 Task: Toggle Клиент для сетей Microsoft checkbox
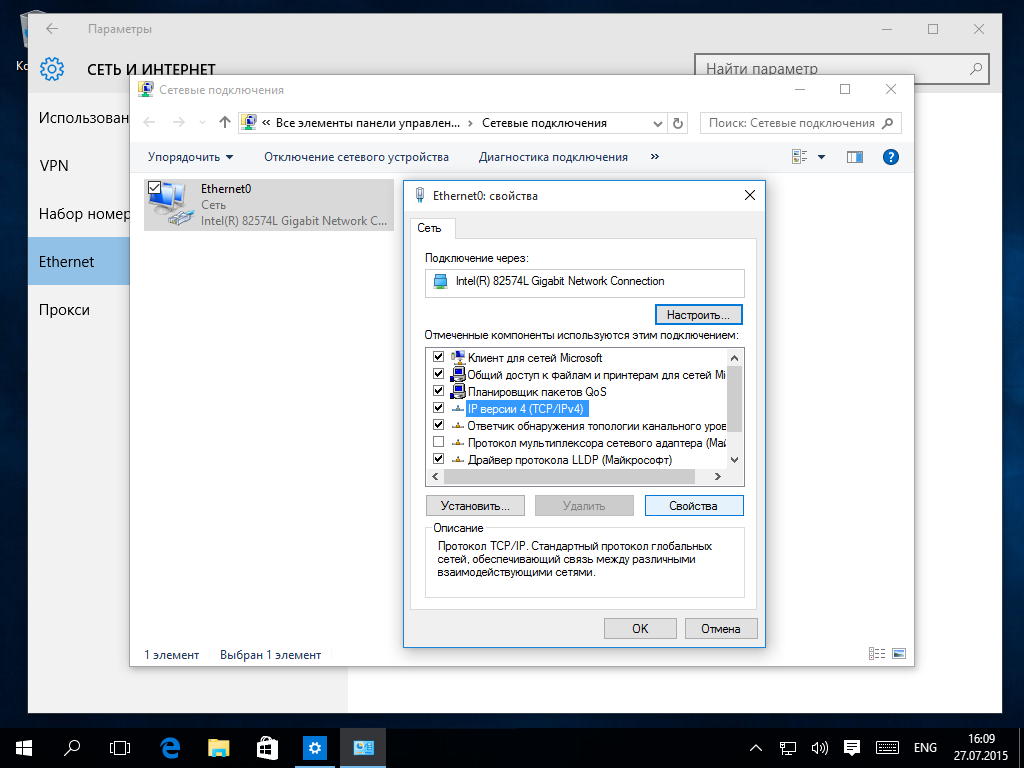click(x=438, y=357)
